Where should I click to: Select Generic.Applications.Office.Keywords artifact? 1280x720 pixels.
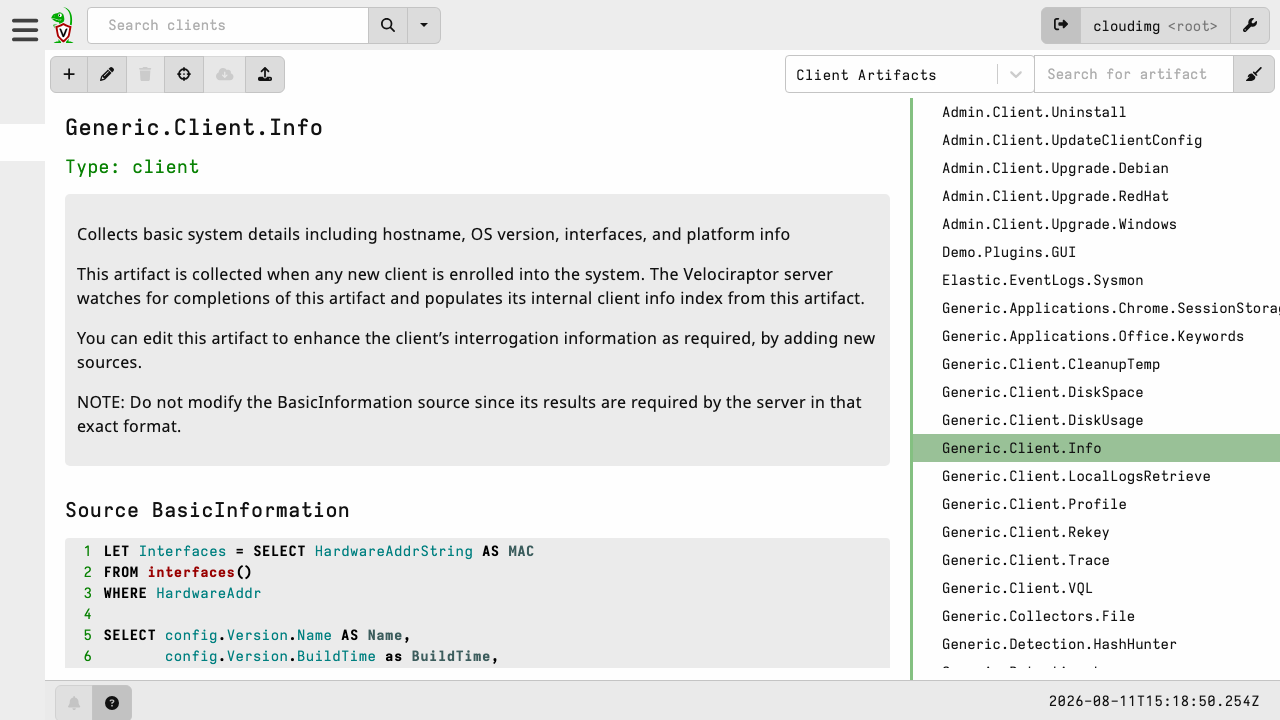1096,336
